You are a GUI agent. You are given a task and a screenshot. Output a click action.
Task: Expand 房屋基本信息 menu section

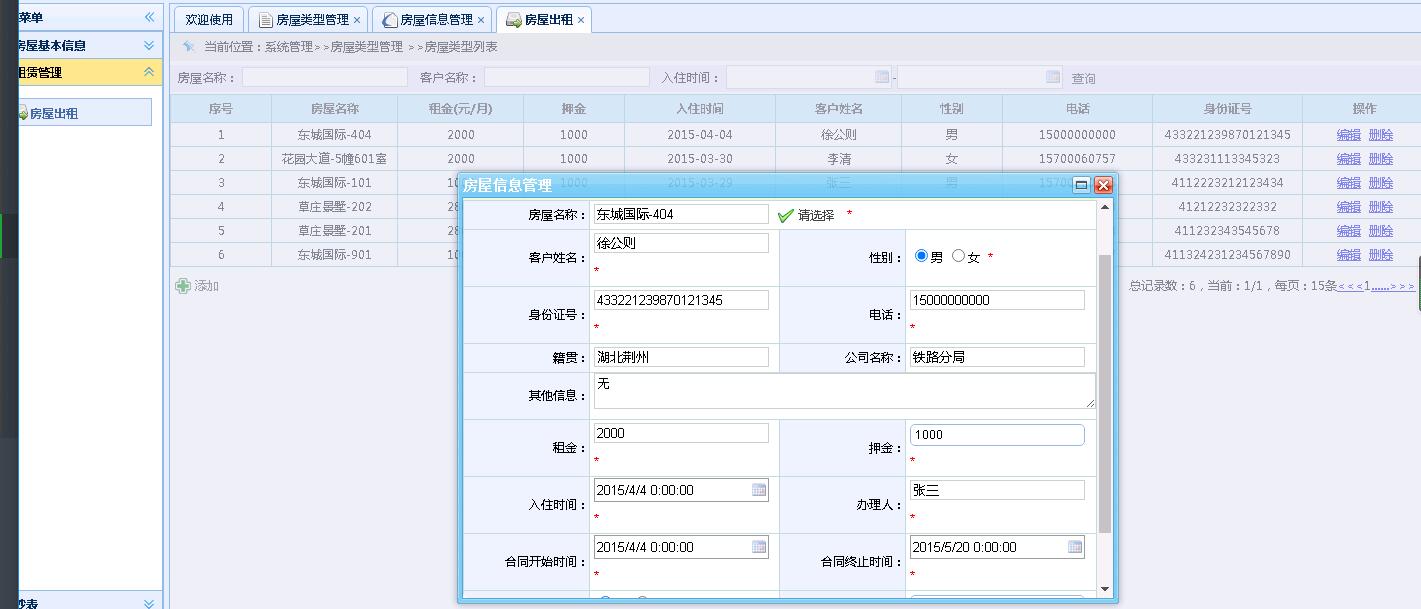[x=149, y=45]
